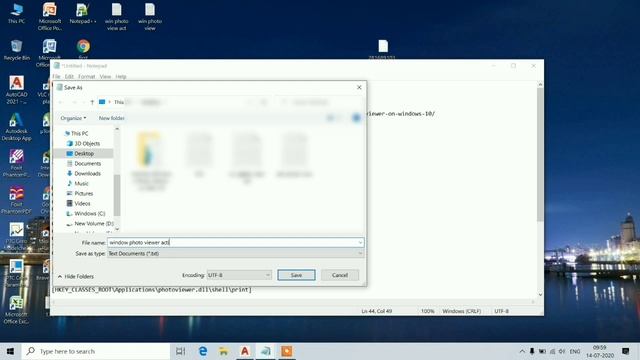
Task: Open This PC desktop icon
Action: (x=16, y=13)
